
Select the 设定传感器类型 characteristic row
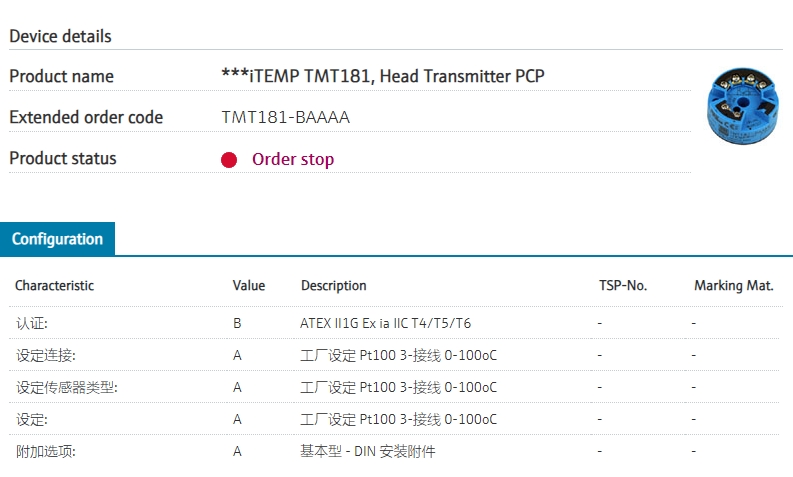394,387
